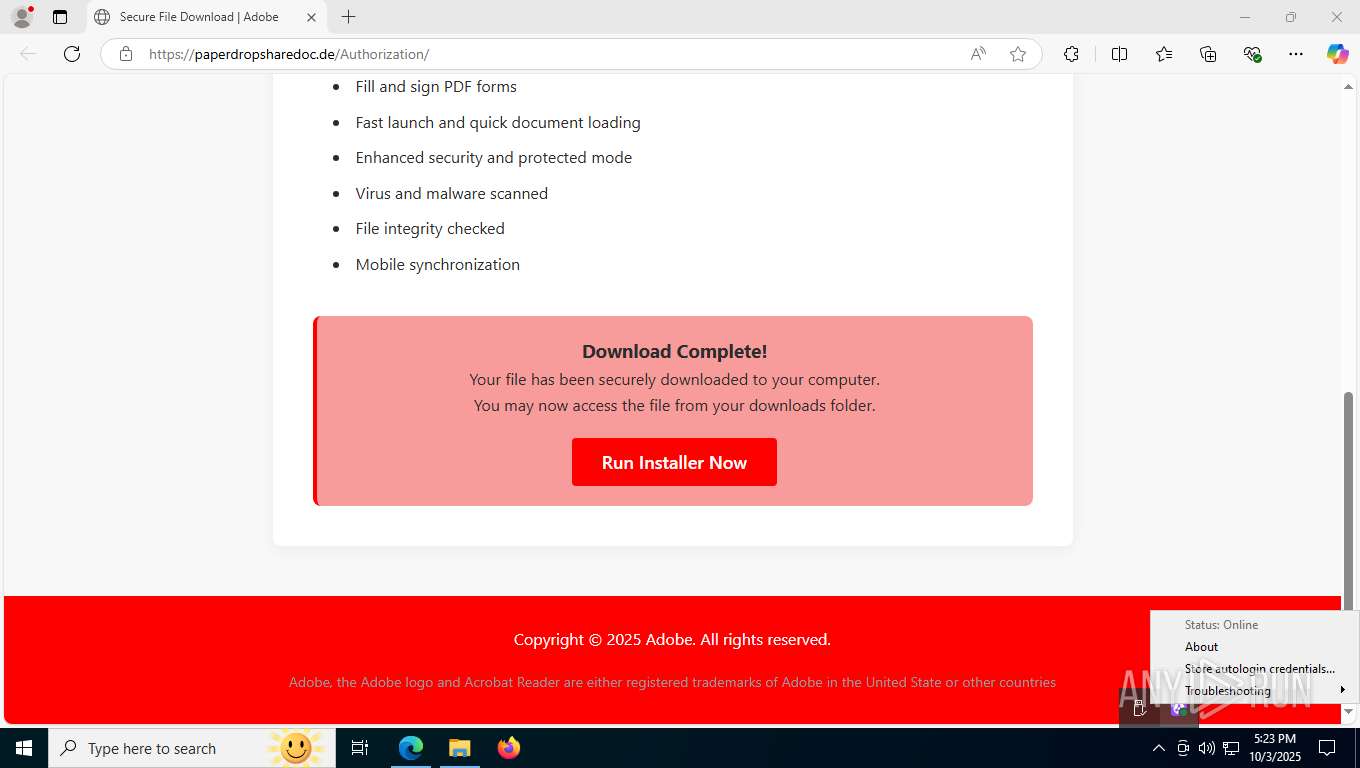The image size is (1360, 768).
Task: Open the network tray icon
Action: (x=1231, y=748)
